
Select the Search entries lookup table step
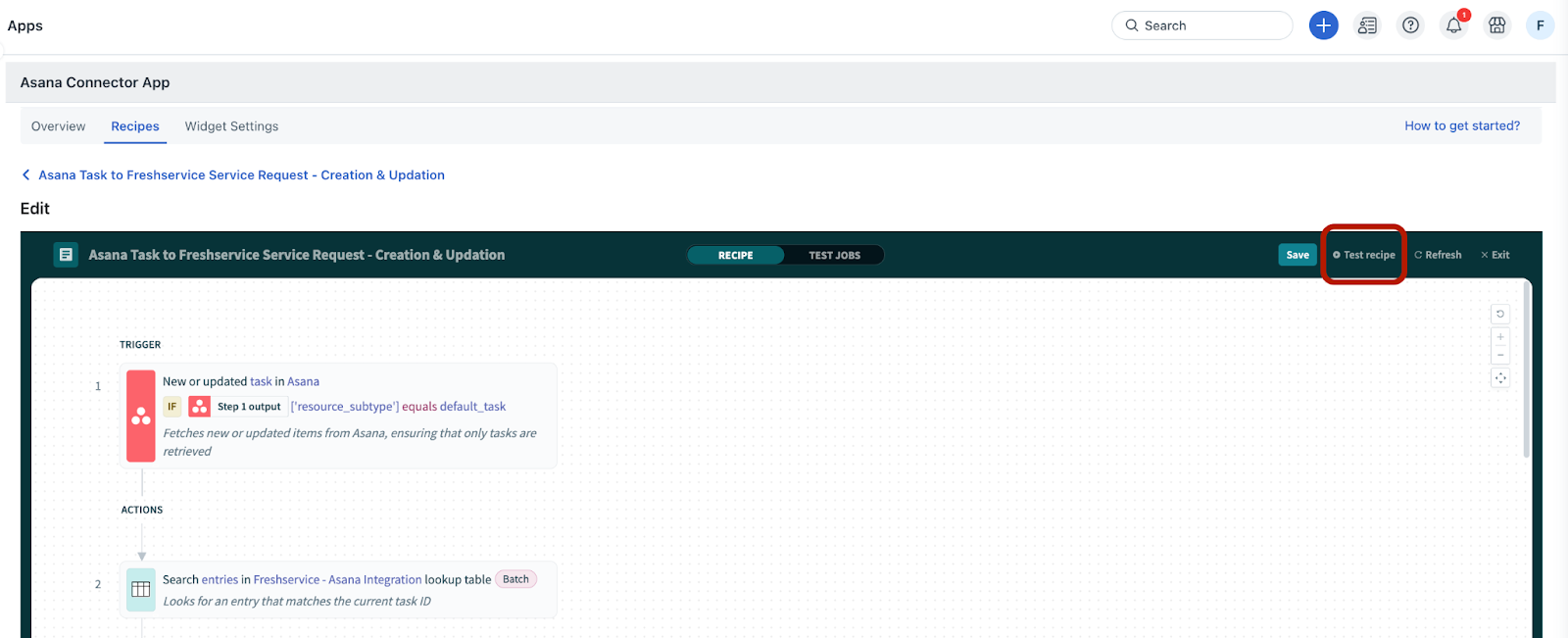[x=338, y=589]
